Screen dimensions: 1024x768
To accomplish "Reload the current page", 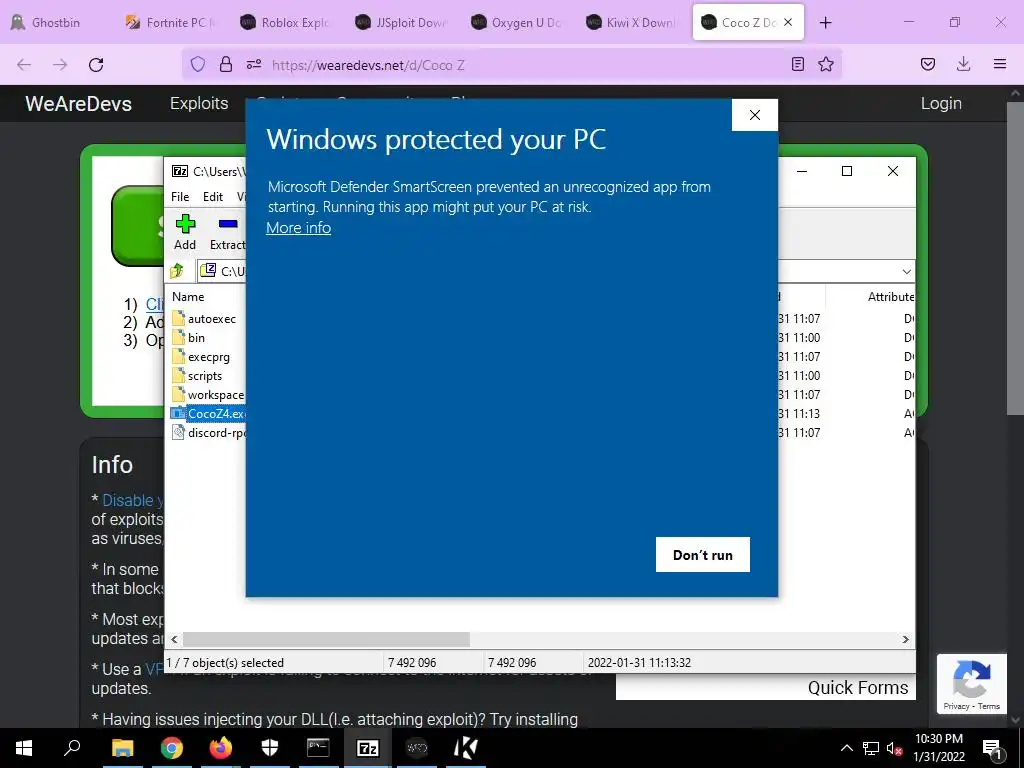I will 96,64.
